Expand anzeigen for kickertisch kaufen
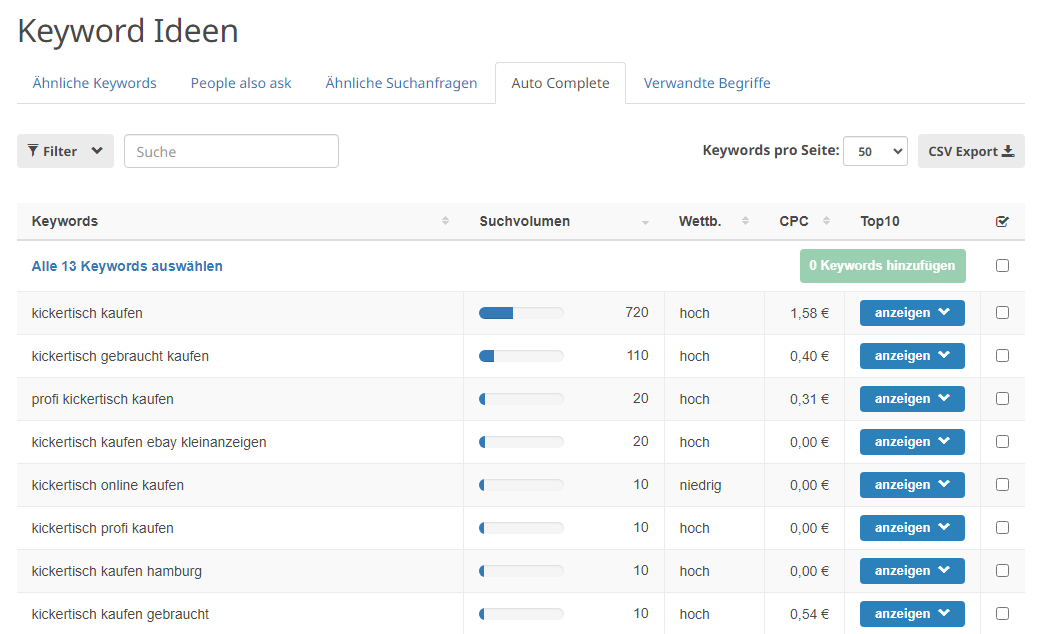 pyautogui.click(x=912, y=313)
